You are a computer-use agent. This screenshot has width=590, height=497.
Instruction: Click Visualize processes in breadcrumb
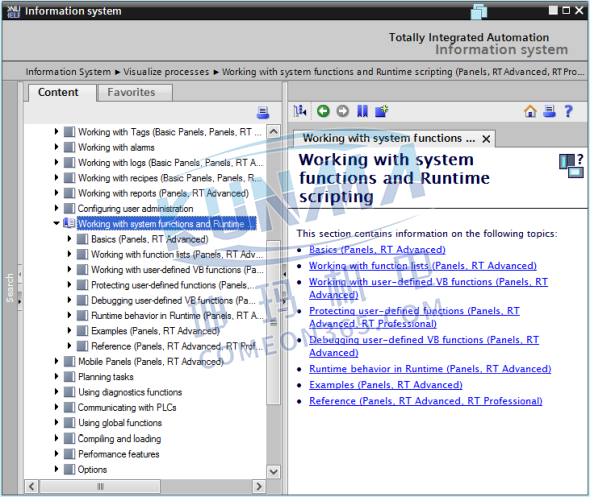pos(166,71)
